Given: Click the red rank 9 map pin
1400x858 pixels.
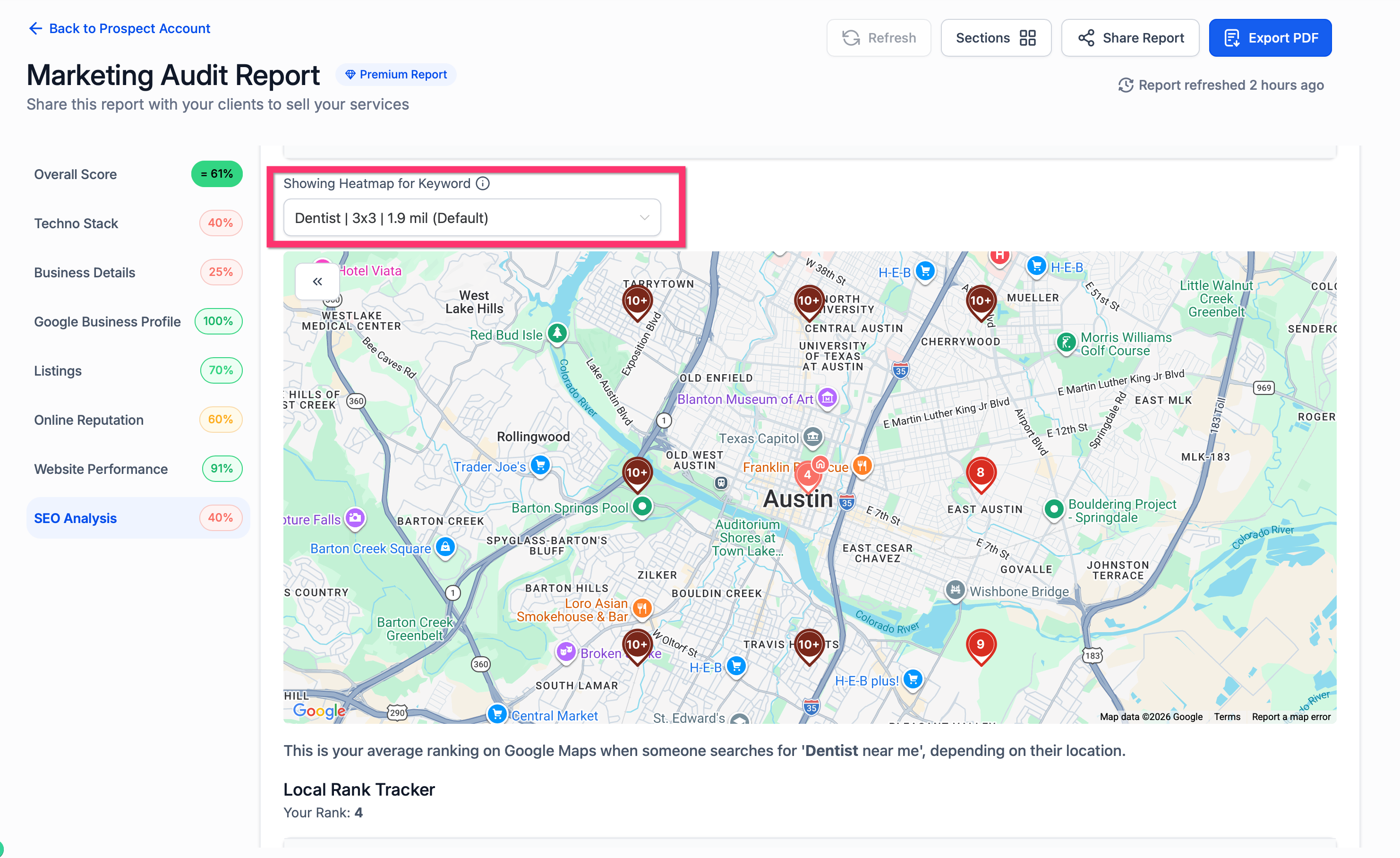Looking at the screenshot, I should [x=980, y=645].
